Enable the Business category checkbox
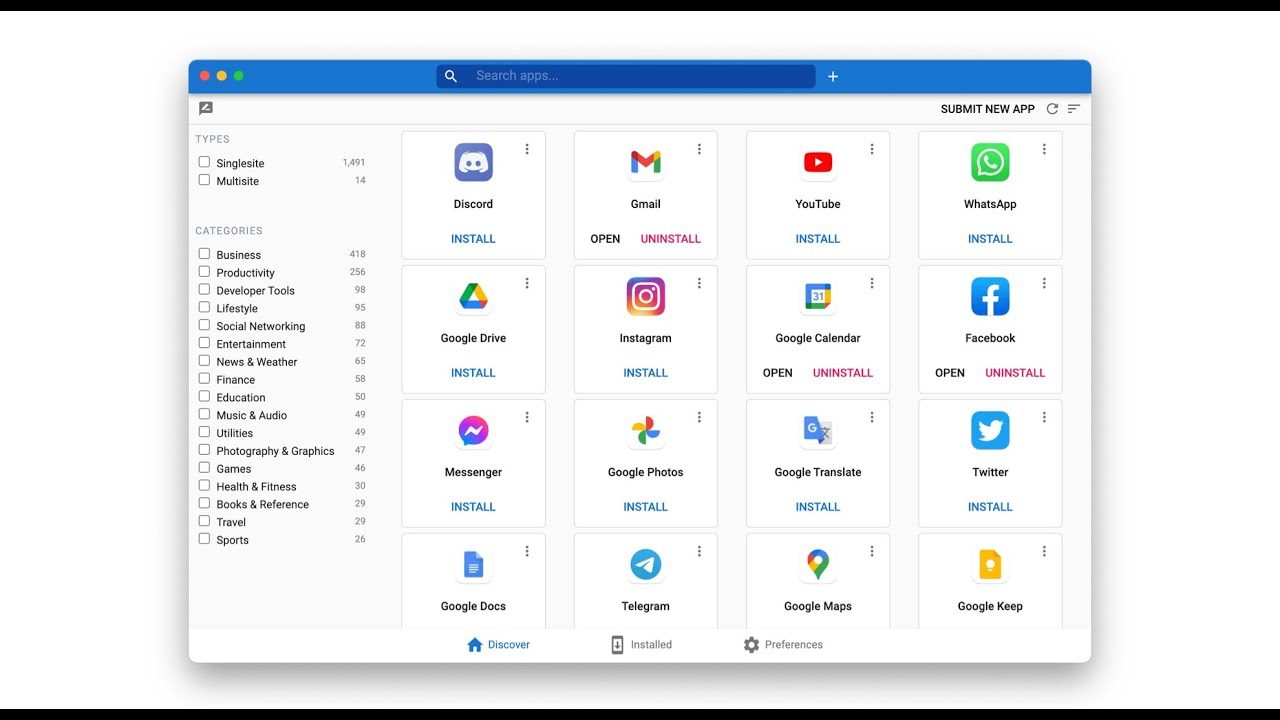 point(204,254)
